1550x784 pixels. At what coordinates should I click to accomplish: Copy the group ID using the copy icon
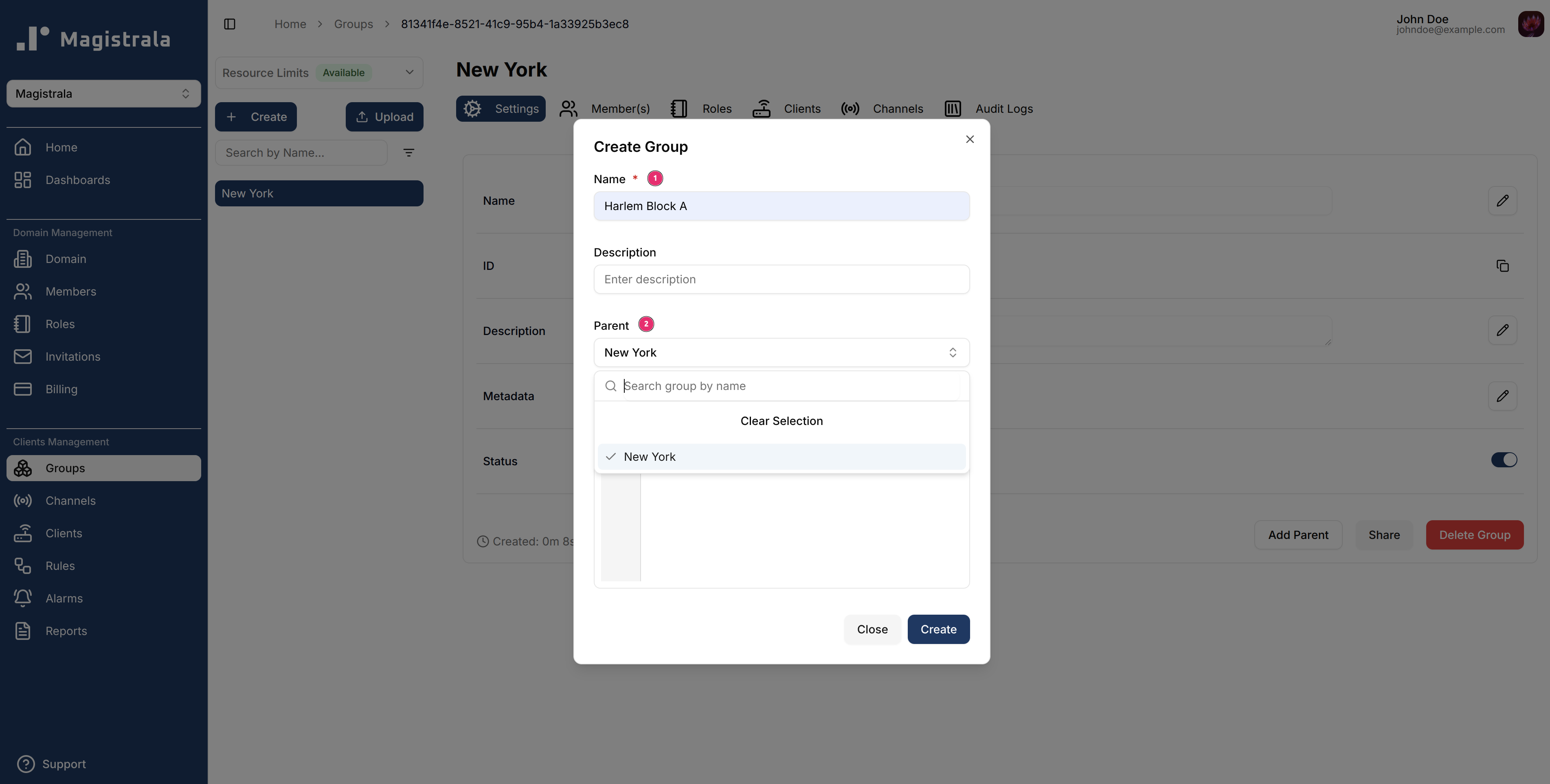pyautogui.click(x=1502, y=265)
